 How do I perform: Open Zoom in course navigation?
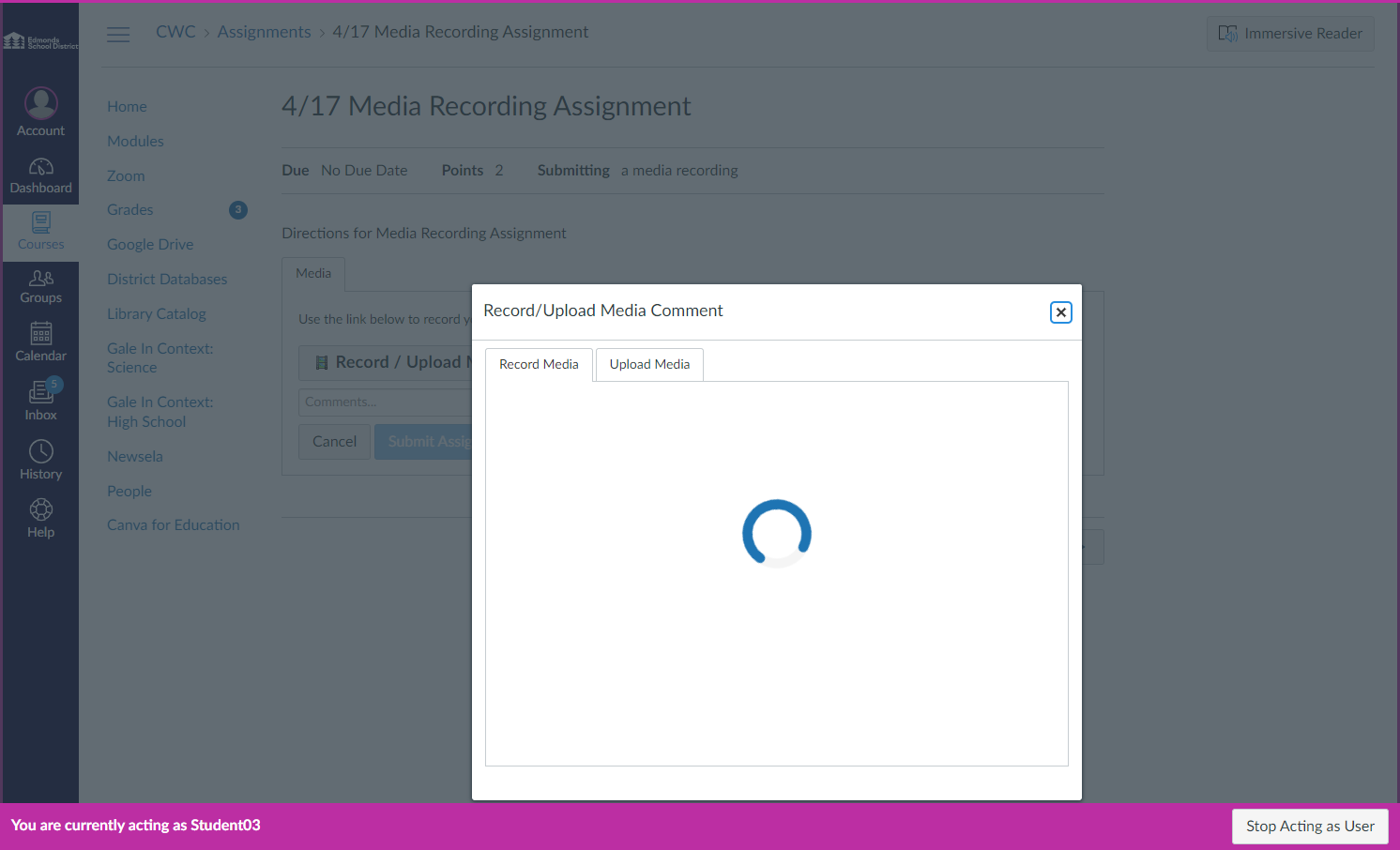126,176
